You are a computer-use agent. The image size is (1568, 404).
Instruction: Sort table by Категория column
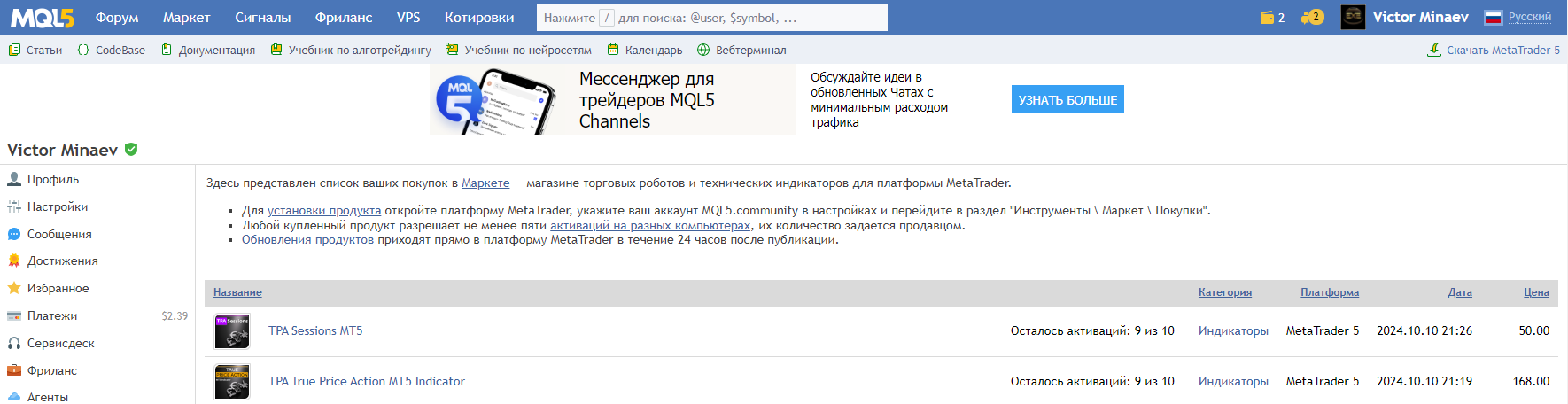[1225, 292]
